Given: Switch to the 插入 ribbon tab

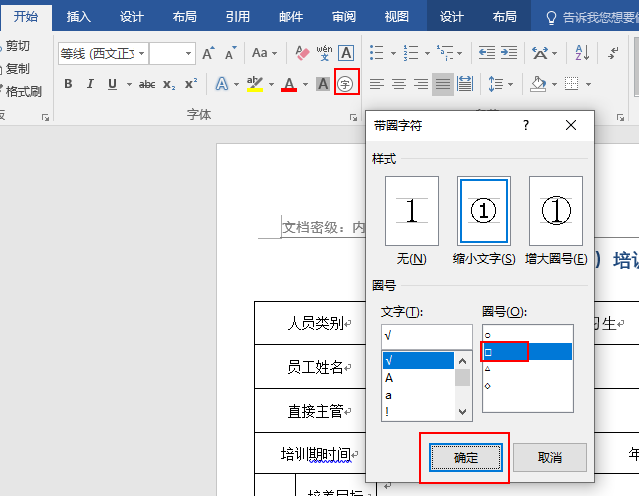Looking at the screenshot, I should (x=78, y=16).
